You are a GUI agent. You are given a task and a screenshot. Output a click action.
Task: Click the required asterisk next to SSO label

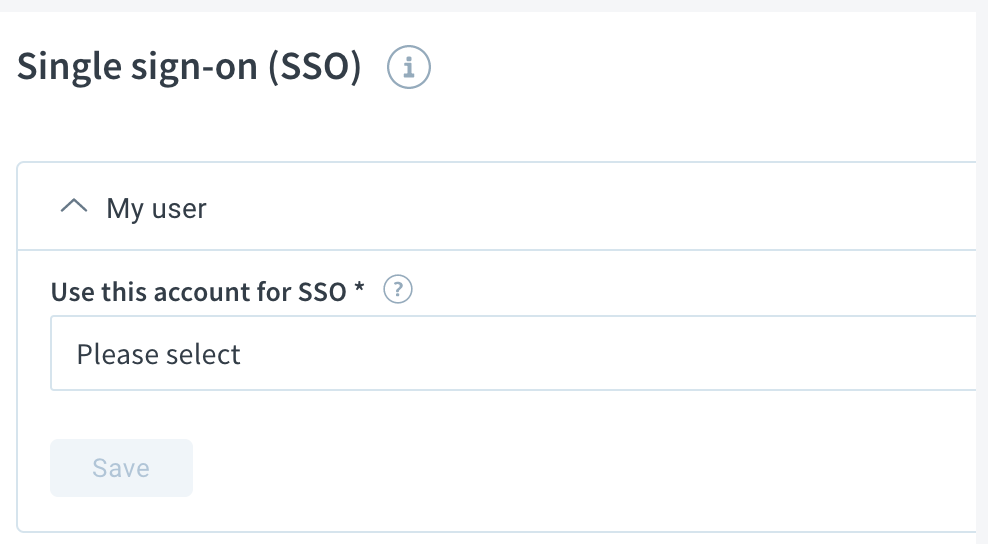click(x=359, y=287)
